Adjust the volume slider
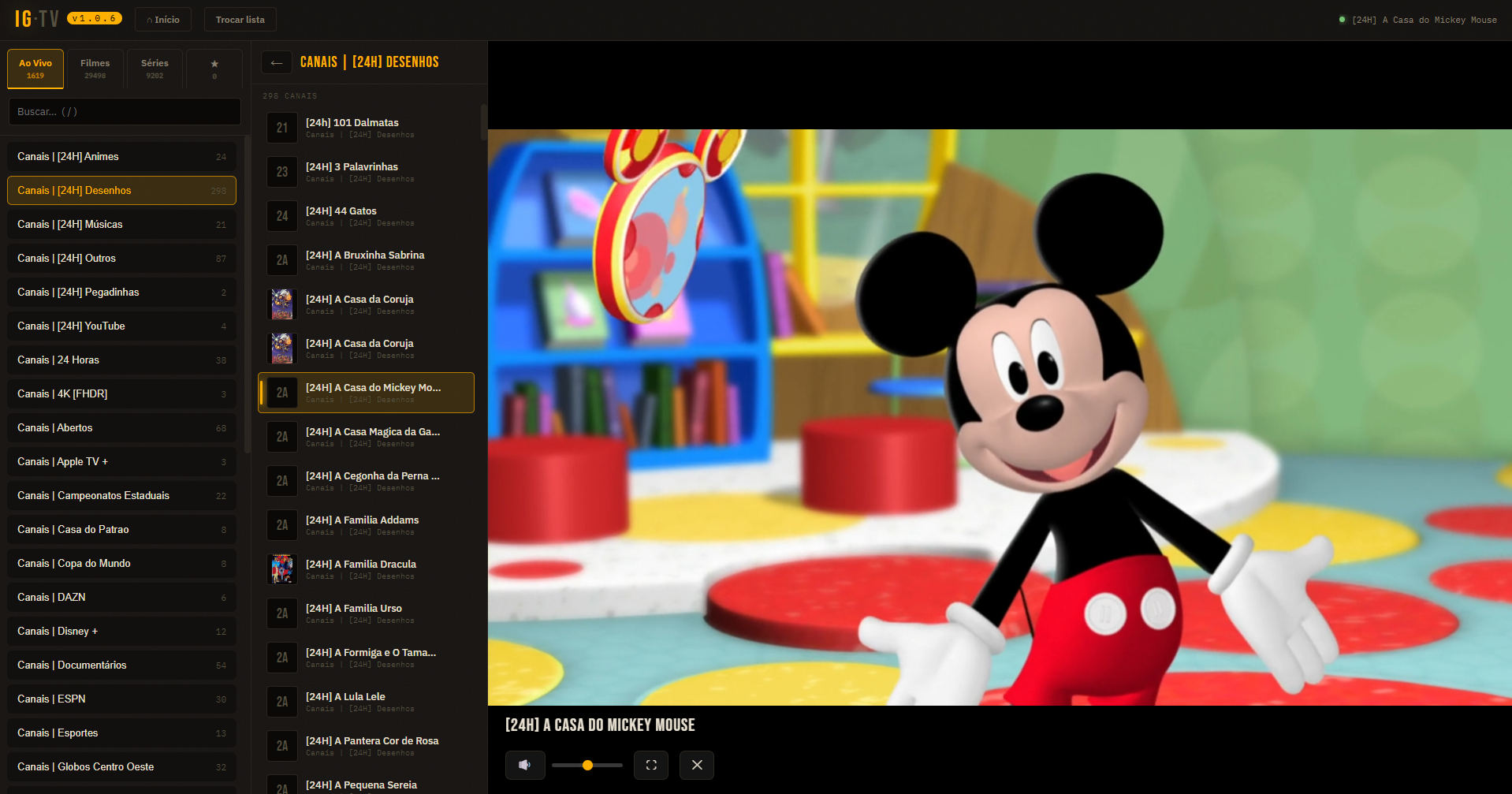Image resolution: width=1512 pixels, height=794 pixels. 587,765
